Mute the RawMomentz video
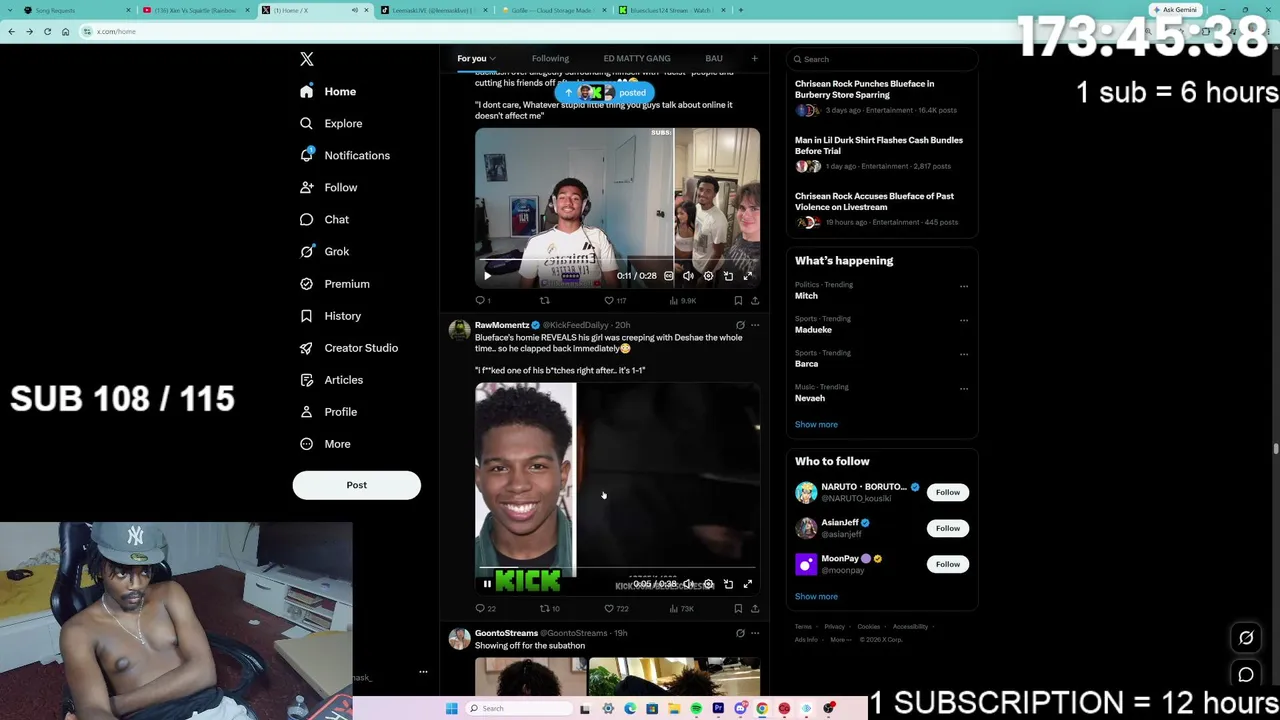1280x720 pixels. [x=688, y=584]
